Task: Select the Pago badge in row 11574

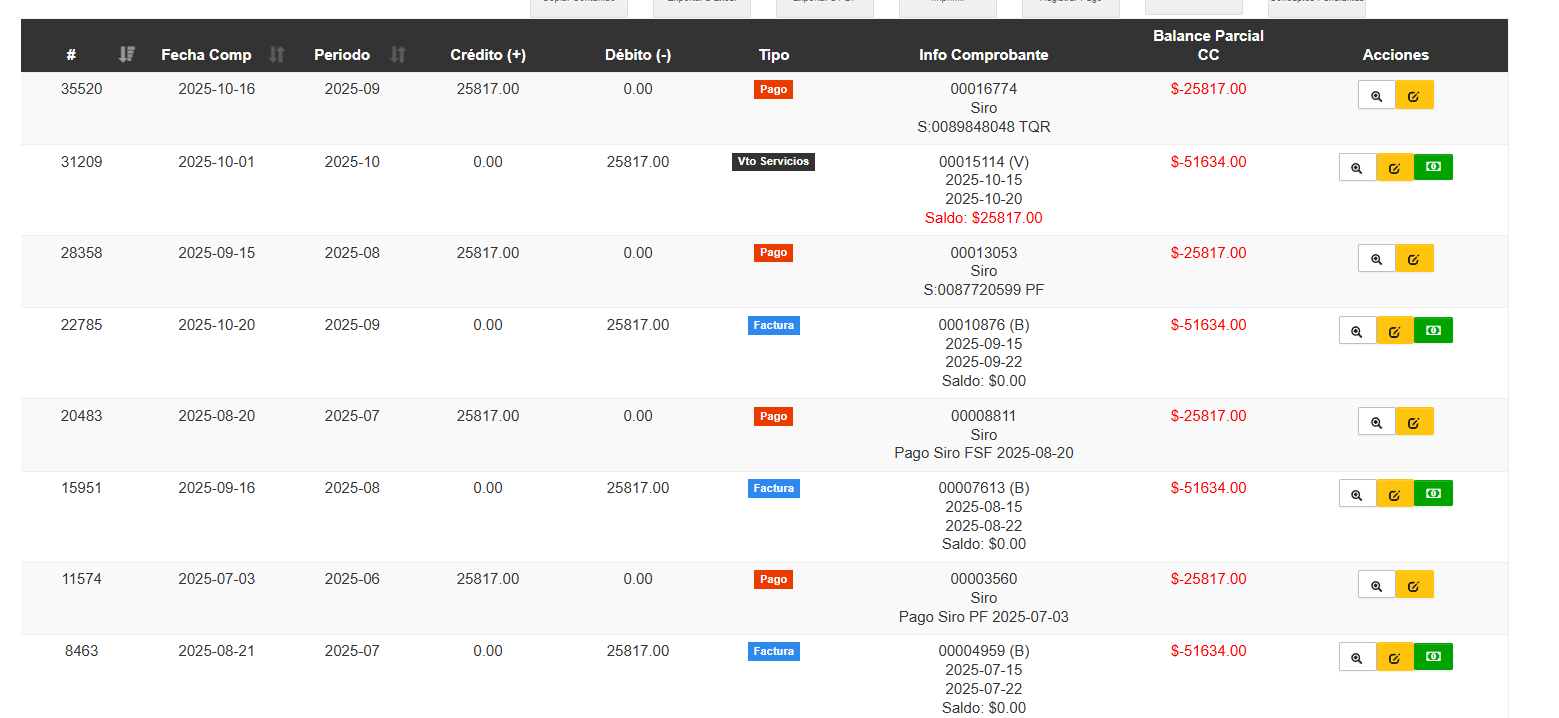Action: point(773,579)
